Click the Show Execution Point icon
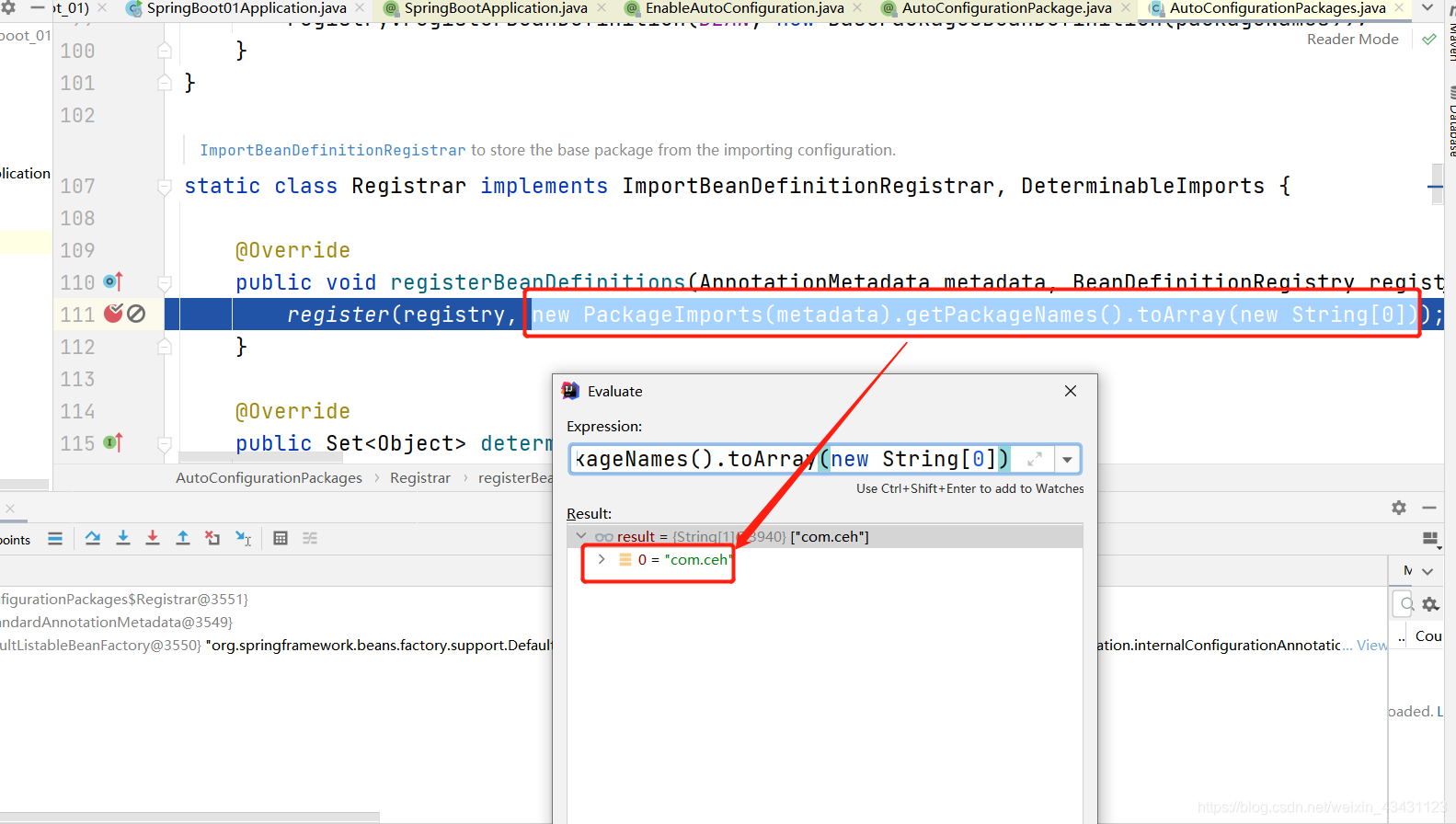 (55, 539)
